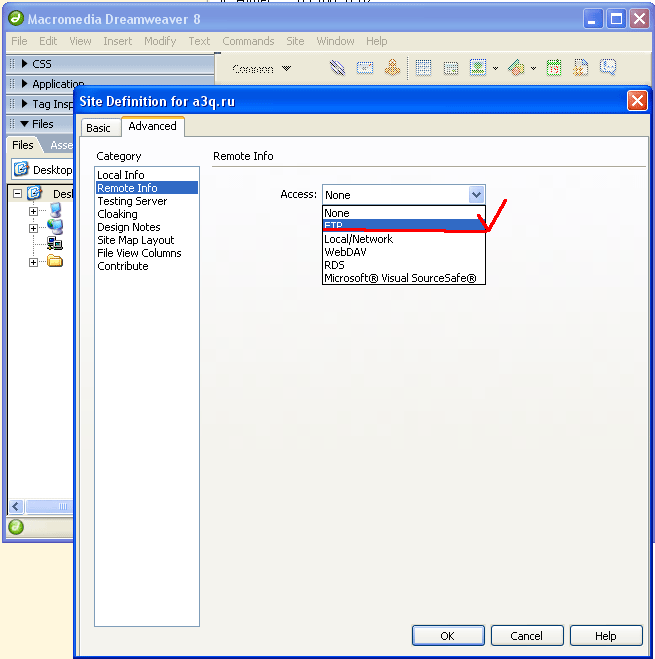Choose FTP in the Access list
This screenshot has width=655, height=659.
pos(404,225)
